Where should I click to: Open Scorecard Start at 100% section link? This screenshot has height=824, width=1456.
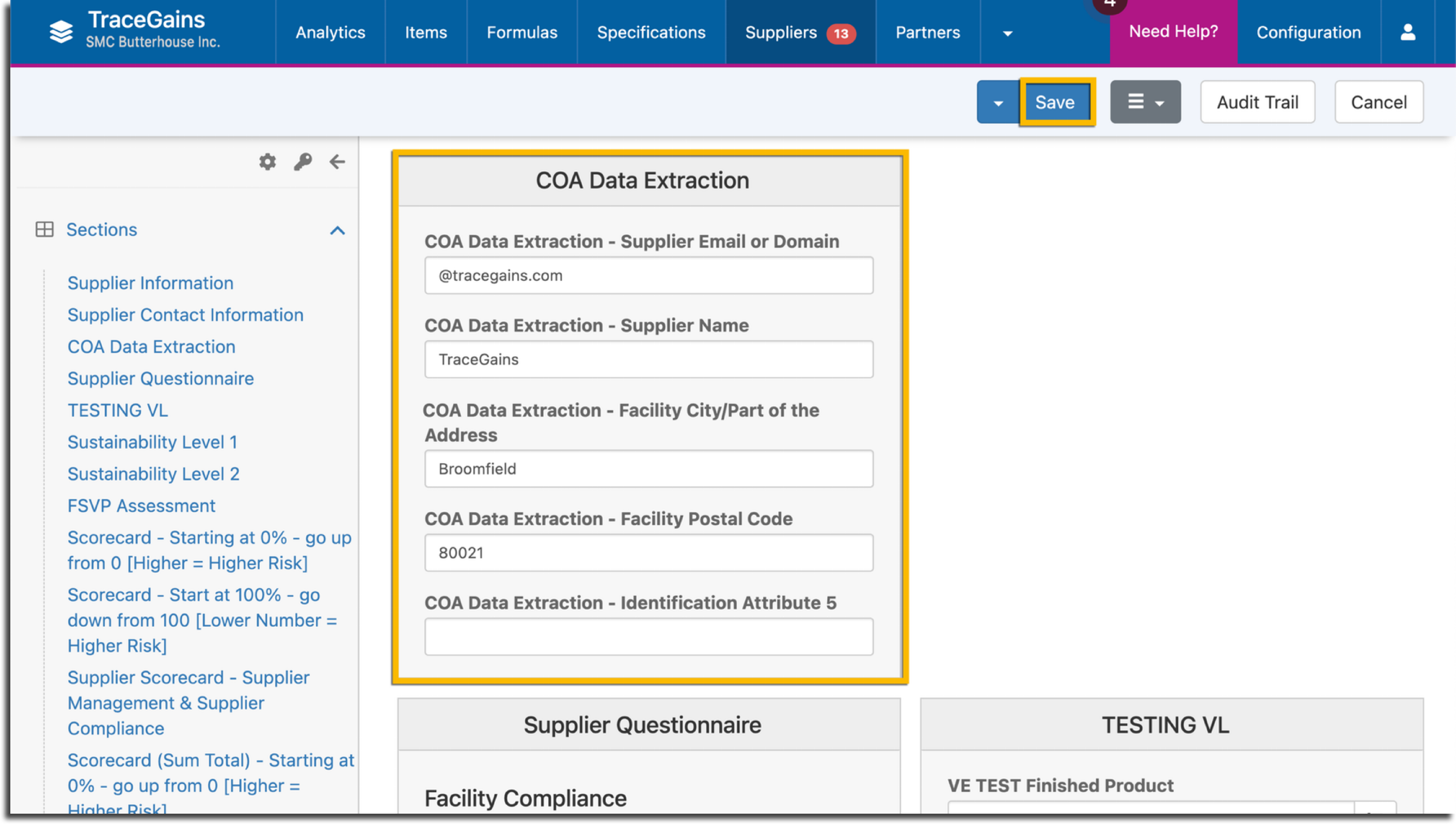click(x=202, y=620)
